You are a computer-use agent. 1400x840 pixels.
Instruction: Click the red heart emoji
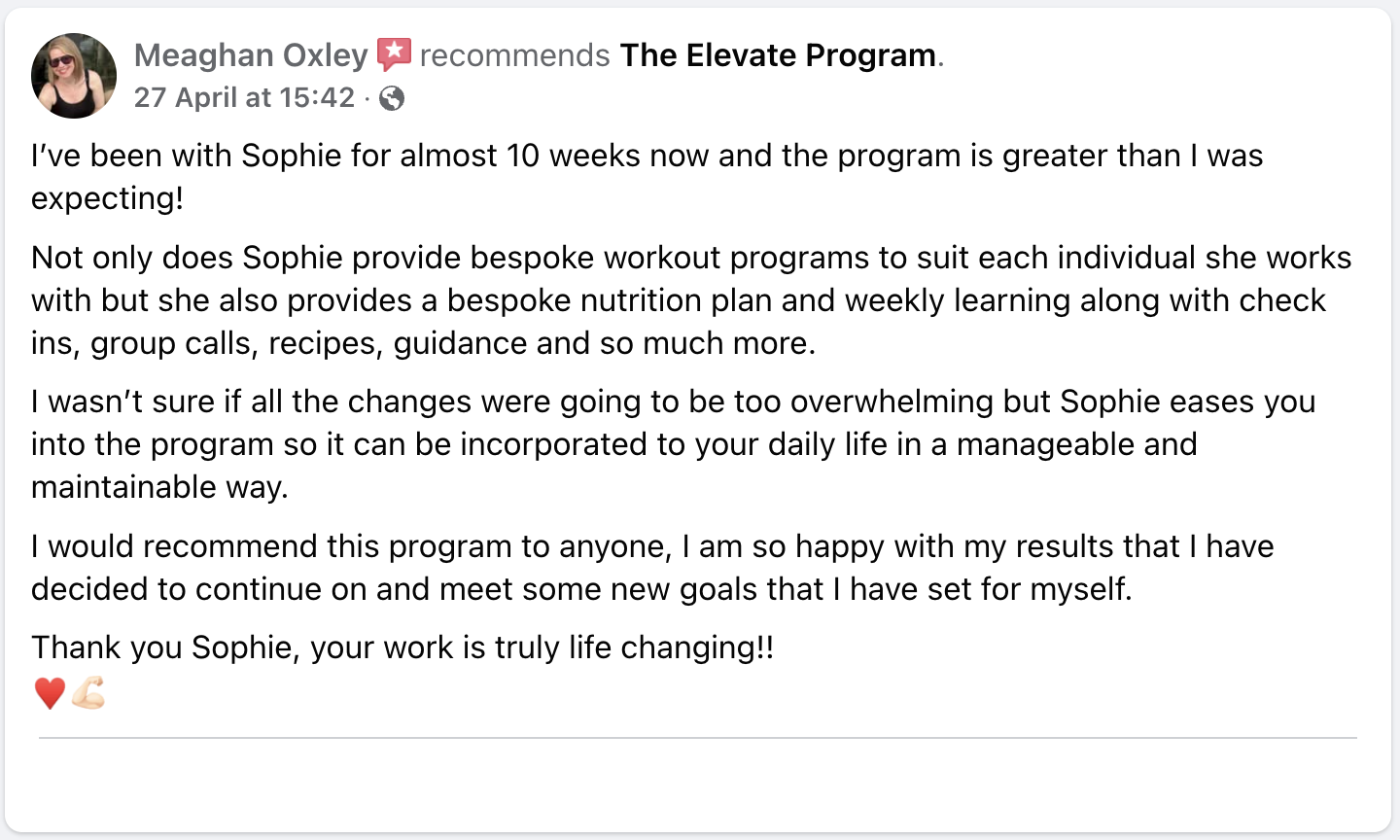coord(50,693)
